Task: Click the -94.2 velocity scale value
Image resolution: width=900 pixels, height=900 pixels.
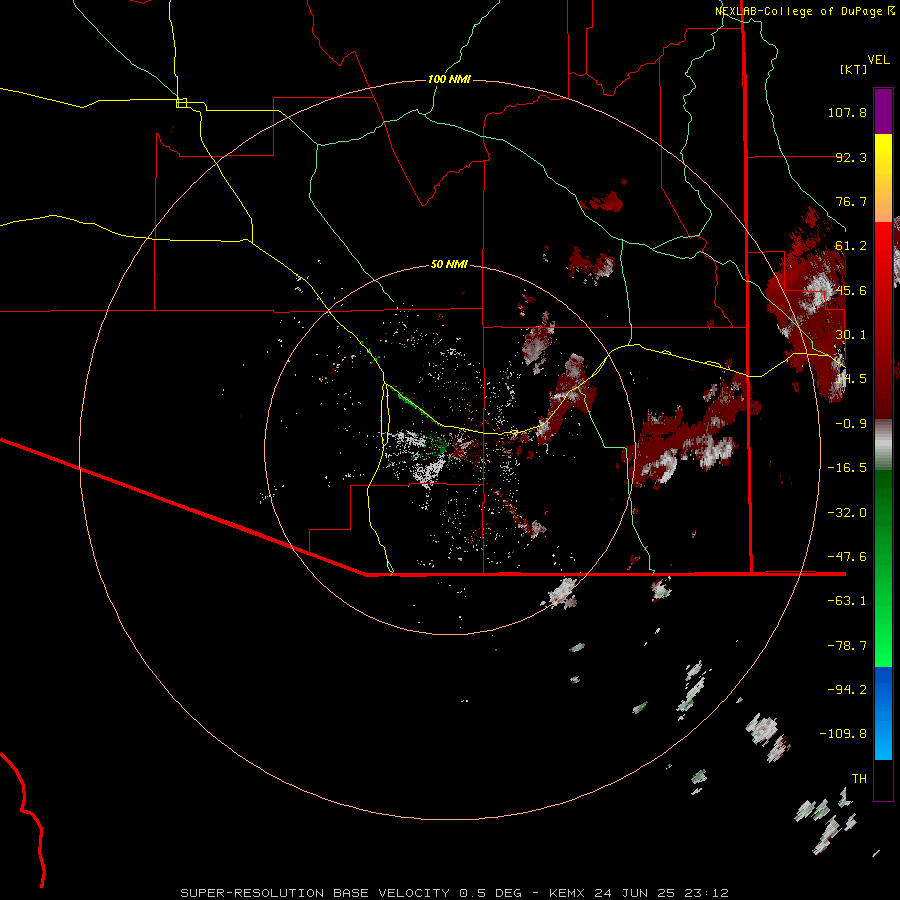Action: 847,690
